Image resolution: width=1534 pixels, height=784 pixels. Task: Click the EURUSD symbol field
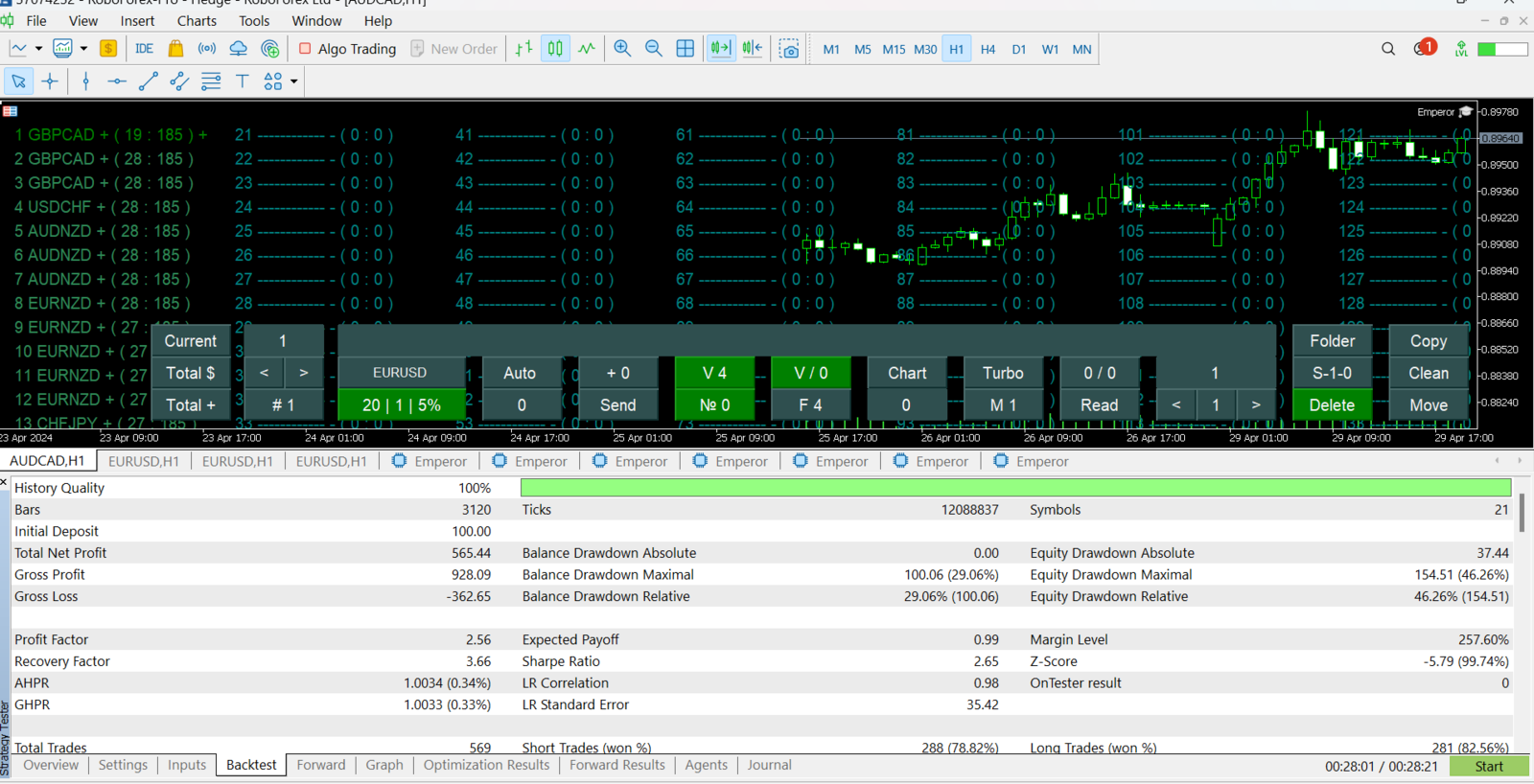point(400,373)
